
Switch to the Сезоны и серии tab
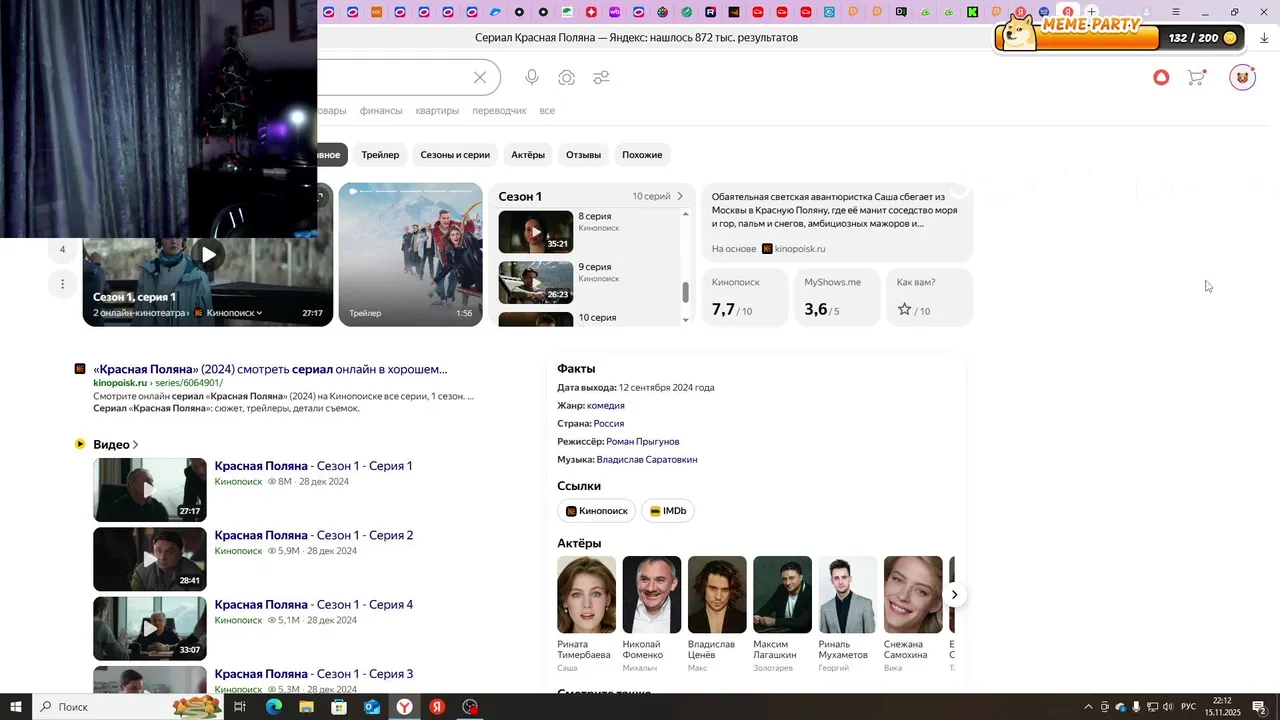click(x=455, y=155)
